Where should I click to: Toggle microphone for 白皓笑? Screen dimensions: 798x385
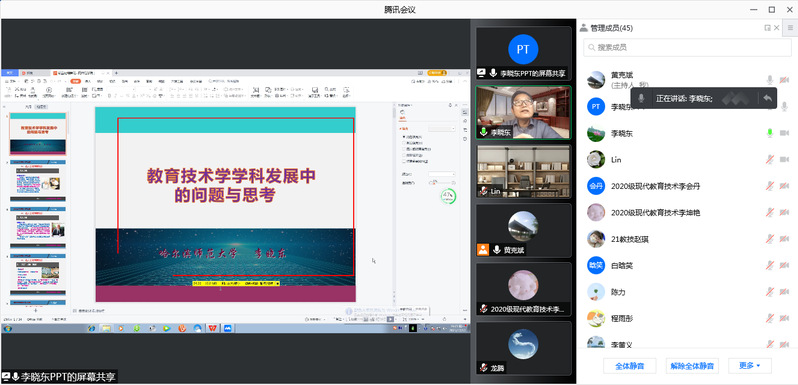coord(770,265)
